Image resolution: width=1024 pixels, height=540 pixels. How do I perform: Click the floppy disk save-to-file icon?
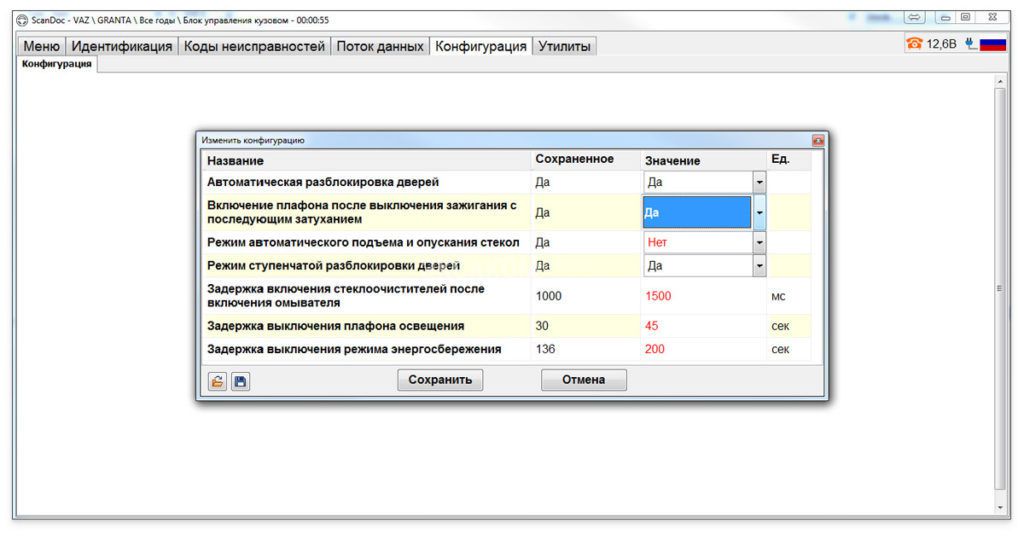point(240,381)
